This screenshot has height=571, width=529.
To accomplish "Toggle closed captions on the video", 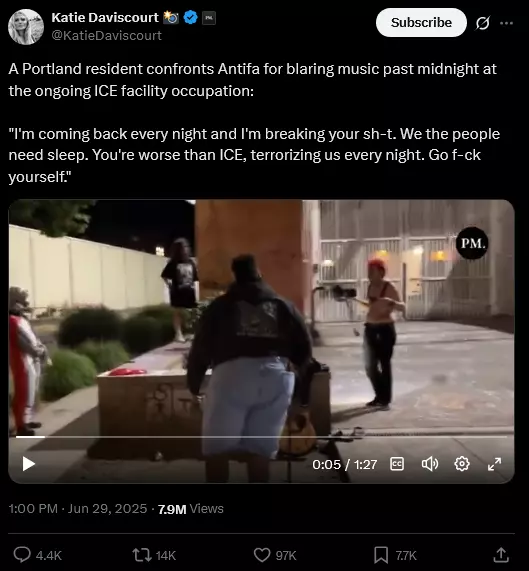I will pyautogui.click(x=397, y=464).
